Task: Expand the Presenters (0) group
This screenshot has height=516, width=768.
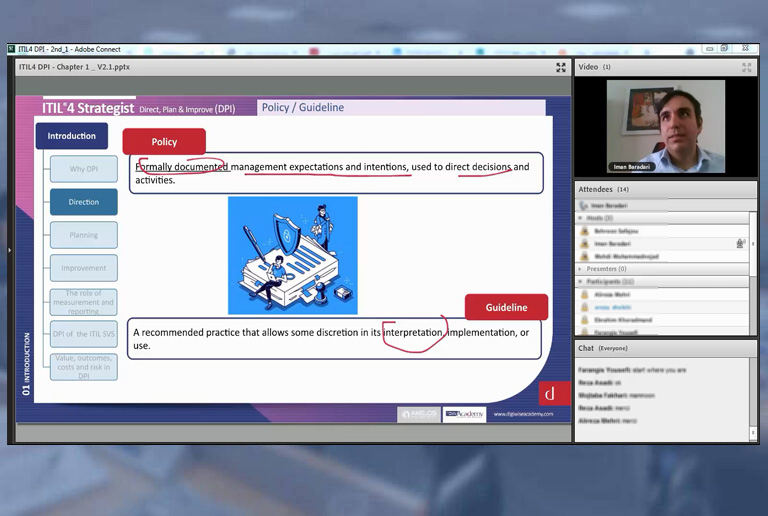Action: (581, 269)
